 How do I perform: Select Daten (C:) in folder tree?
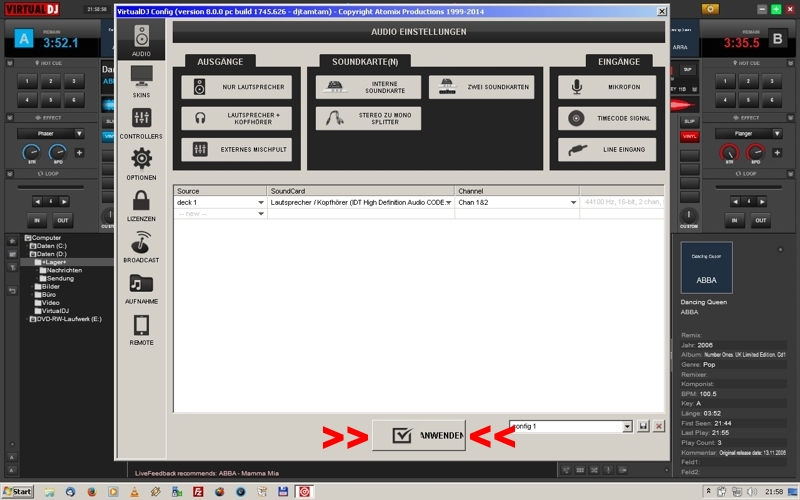[x=52, y=246]
